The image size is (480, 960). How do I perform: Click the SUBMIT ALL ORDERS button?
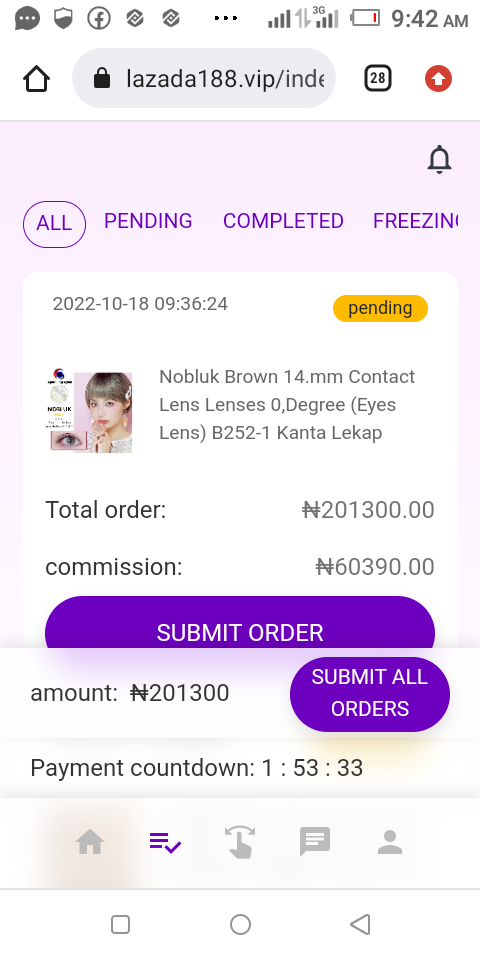370,694
